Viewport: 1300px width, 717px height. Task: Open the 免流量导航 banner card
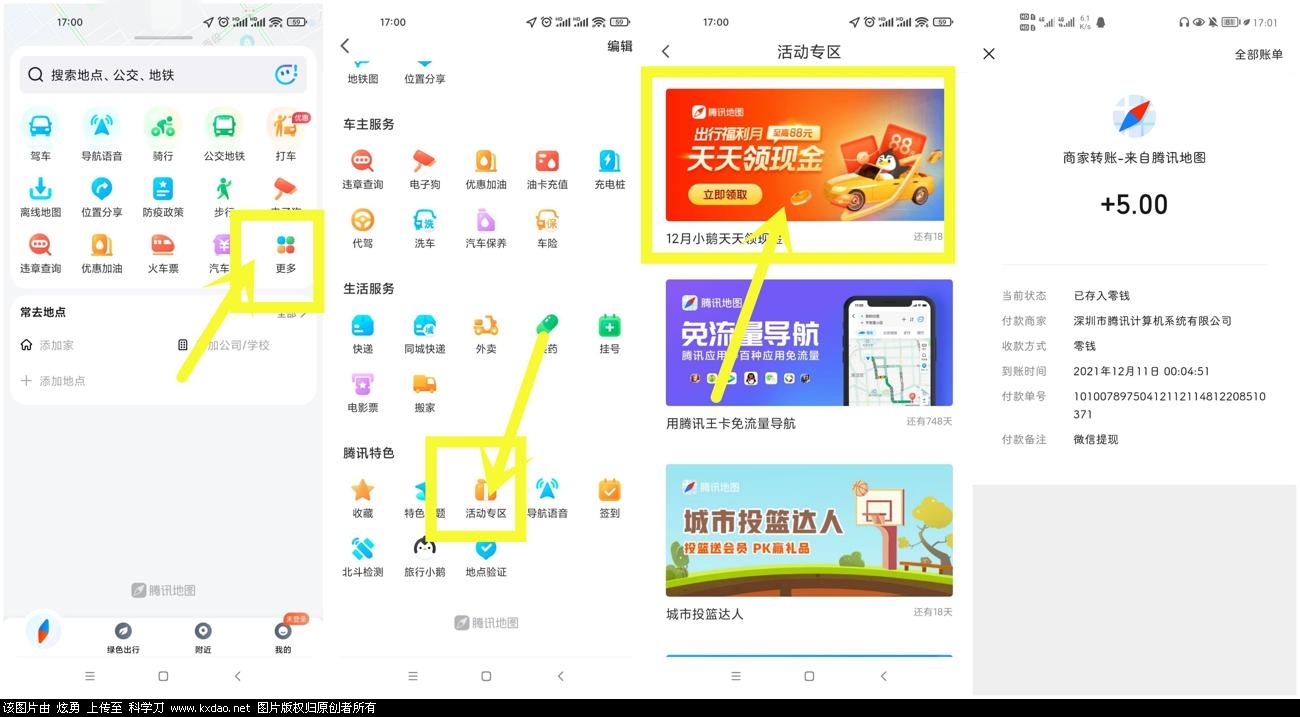809,342
